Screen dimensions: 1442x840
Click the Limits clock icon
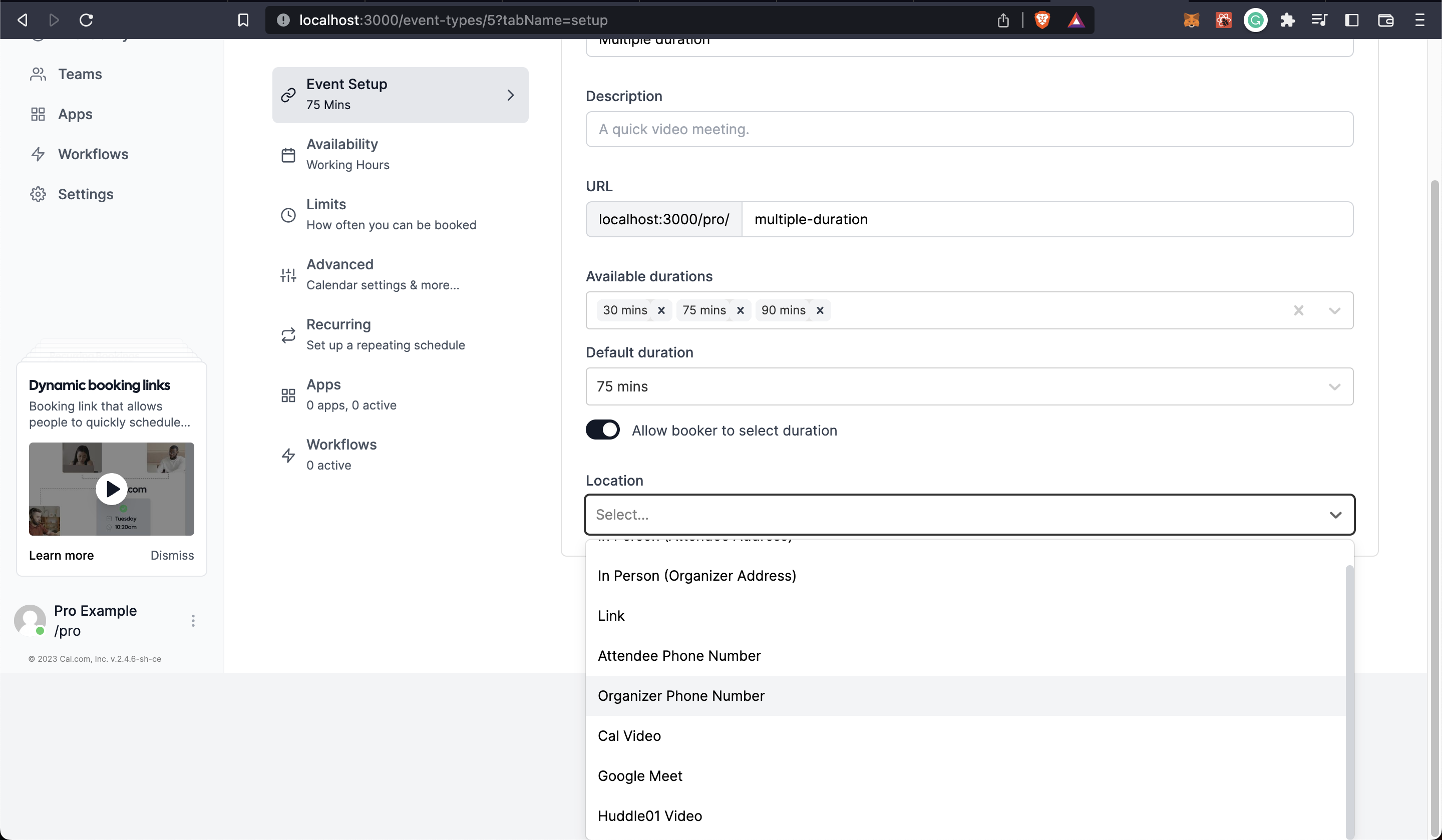(288, 215)
